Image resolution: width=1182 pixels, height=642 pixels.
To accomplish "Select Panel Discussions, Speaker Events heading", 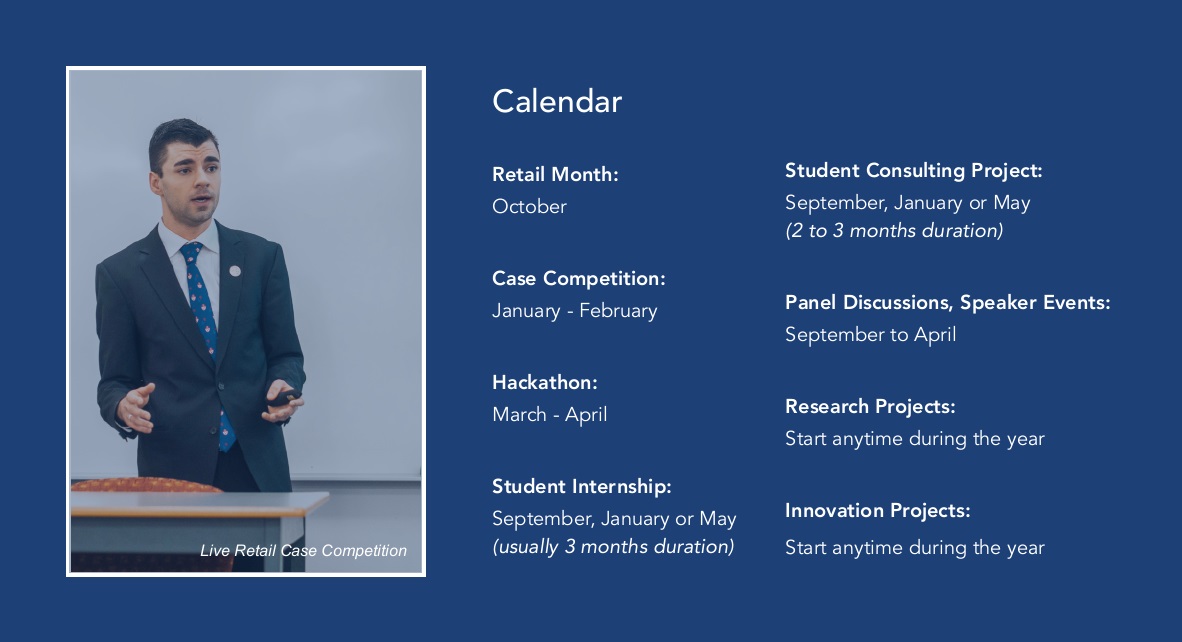I will pyautogui.click(x=948, y=302).
